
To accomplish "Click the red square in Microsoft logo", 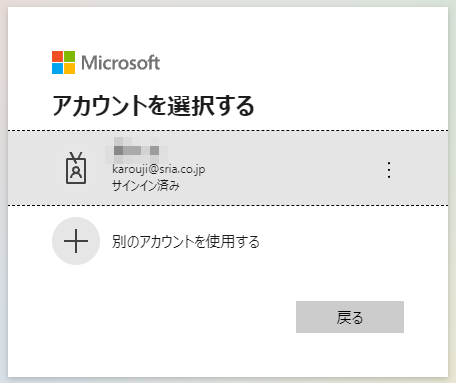I will pyautogui.click(x=57, y=56).
